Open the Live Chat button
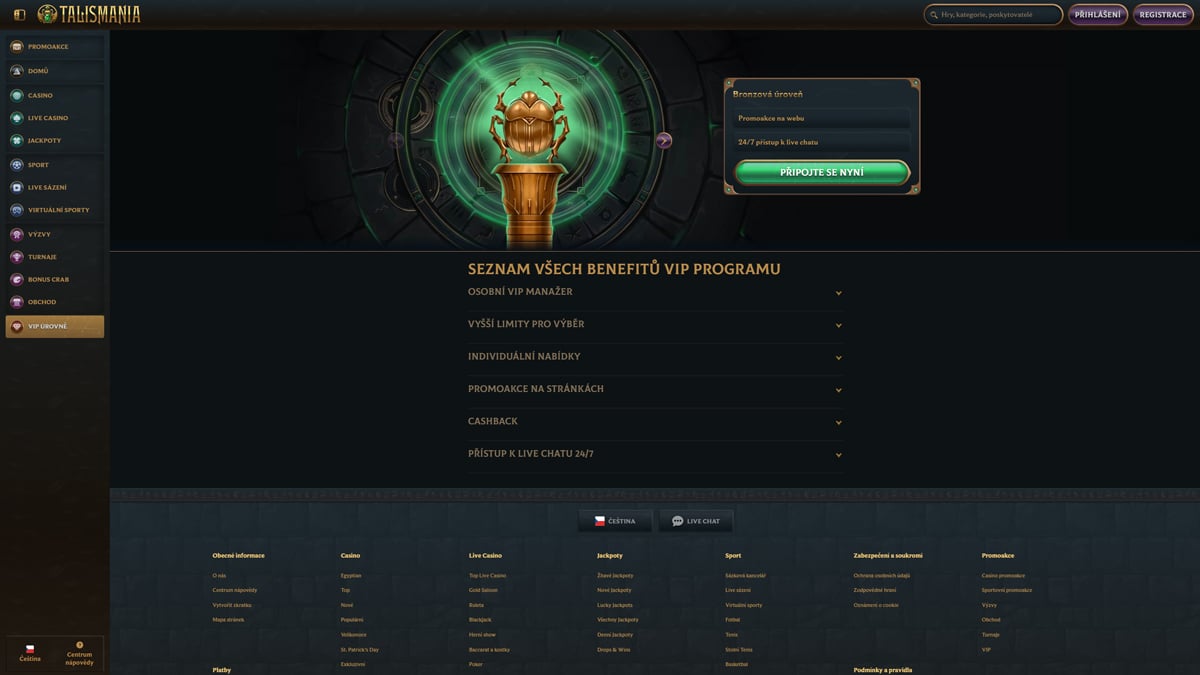Image resolution: width=1200 pixels, height=675 pixels. click(x=696, y=521)
